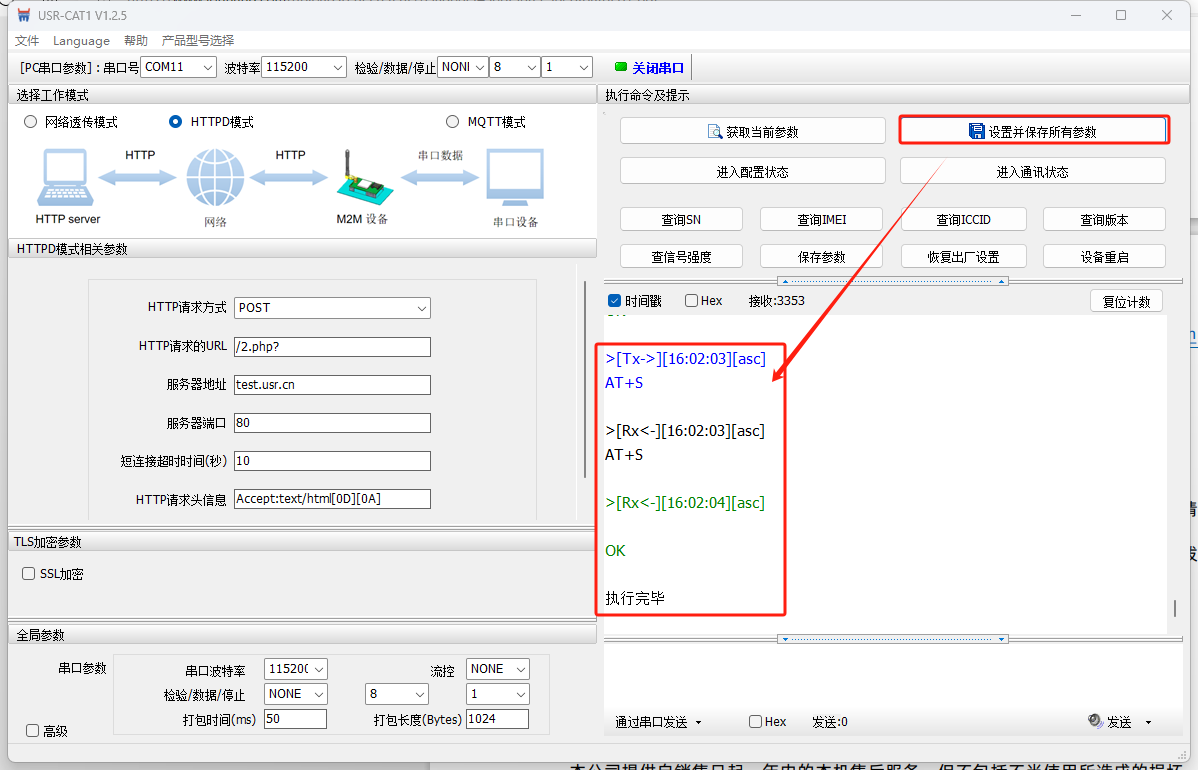Click the green 关闭串口 port indicator icon
The height and width of the screenshot is (770, 1198).
coord(621,67)
